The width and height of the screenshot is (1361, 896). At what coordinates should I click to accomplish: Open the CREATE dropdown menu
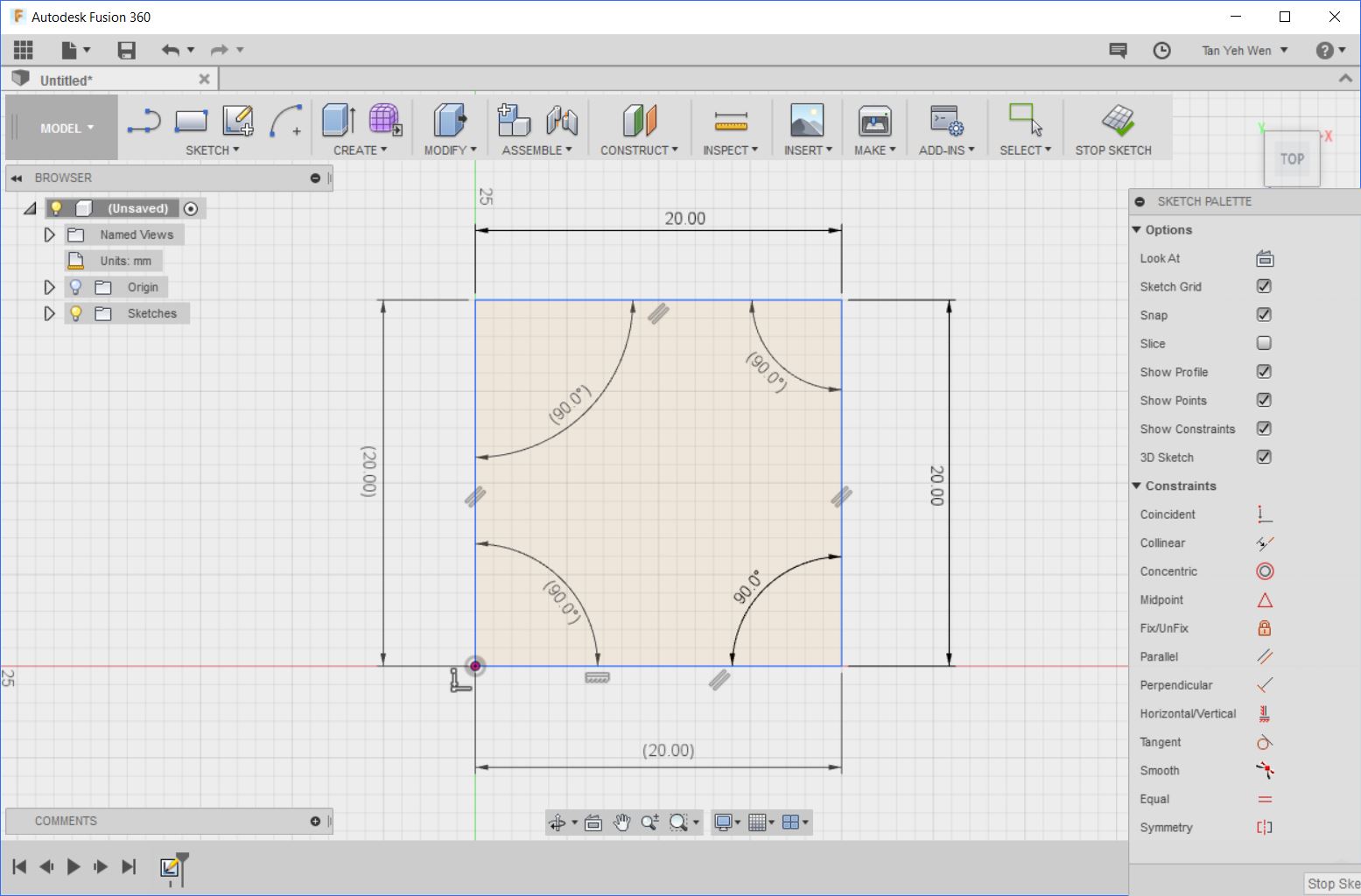click(x=360, y=150)
